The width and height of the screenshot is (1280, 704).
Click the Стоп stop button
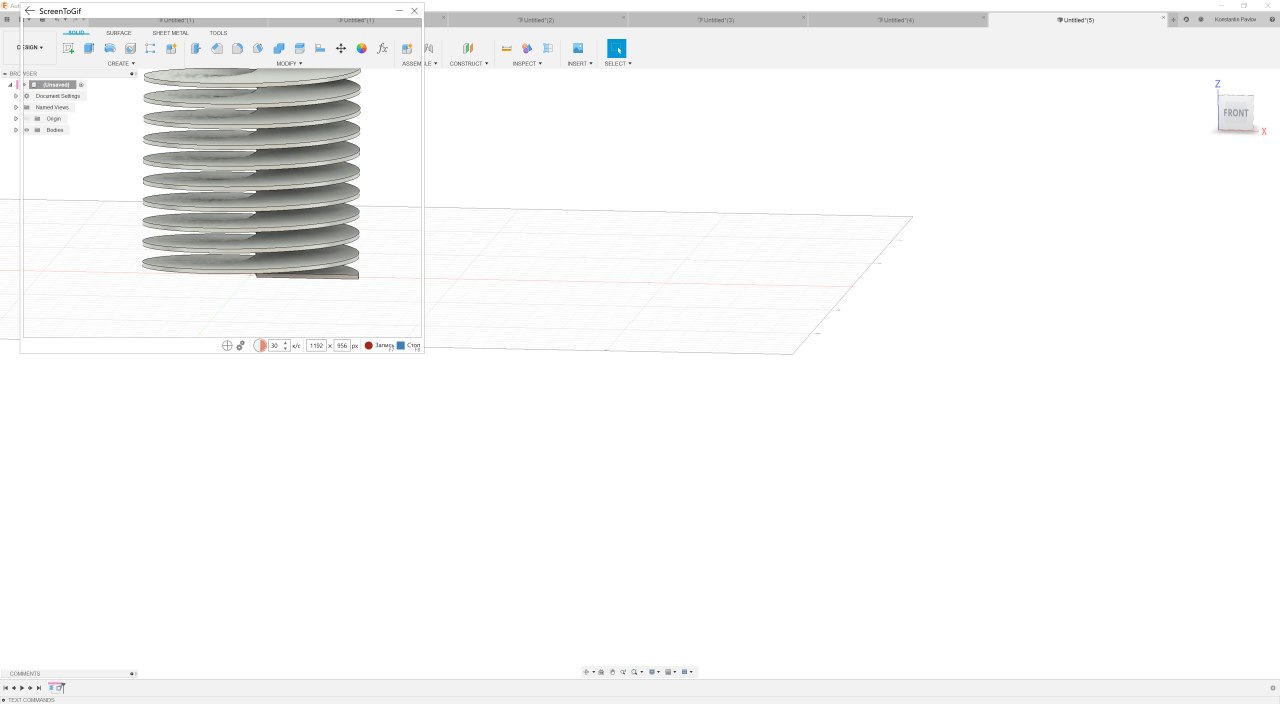(408, 345)
